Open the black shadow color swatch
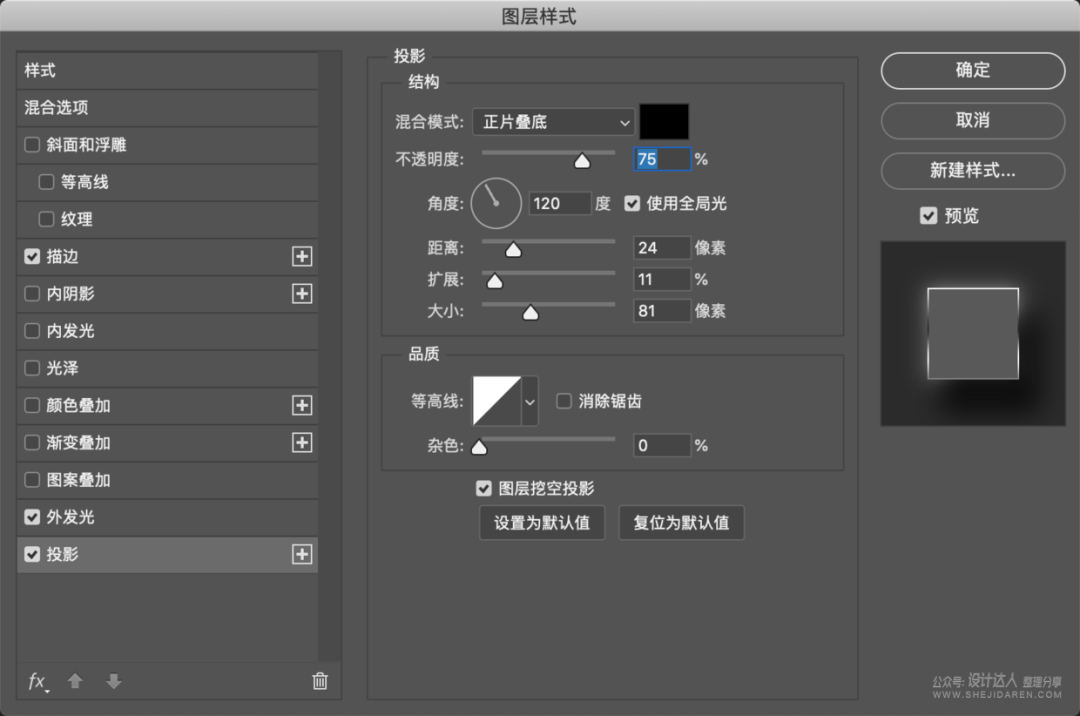 point(664,122)
